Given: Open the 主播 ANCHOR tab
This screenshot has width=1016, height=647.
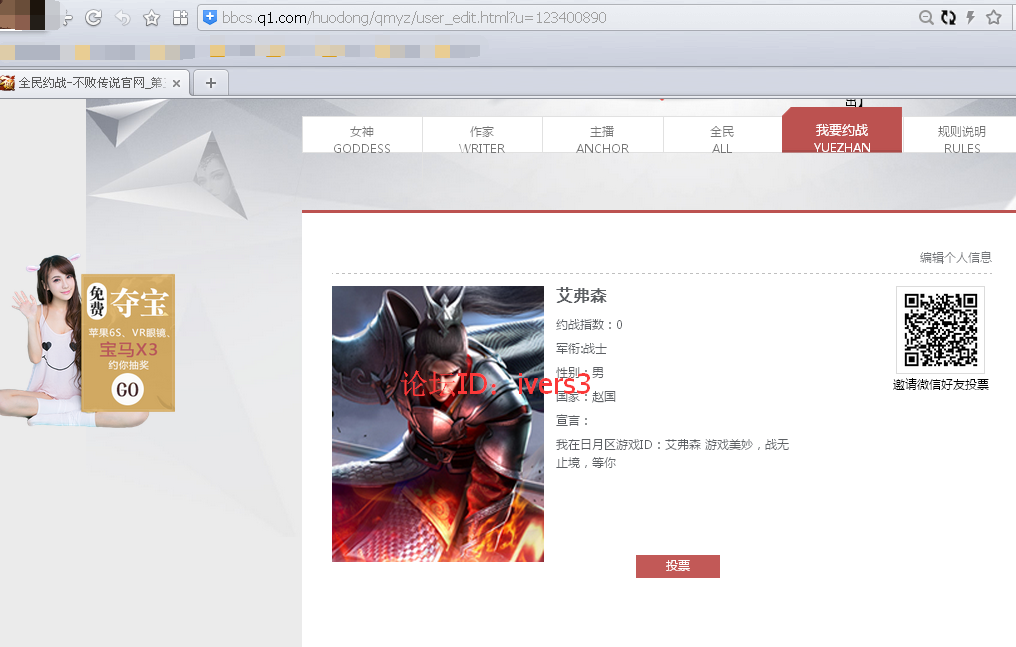Looking at the screenshot, I should [603, 135].
